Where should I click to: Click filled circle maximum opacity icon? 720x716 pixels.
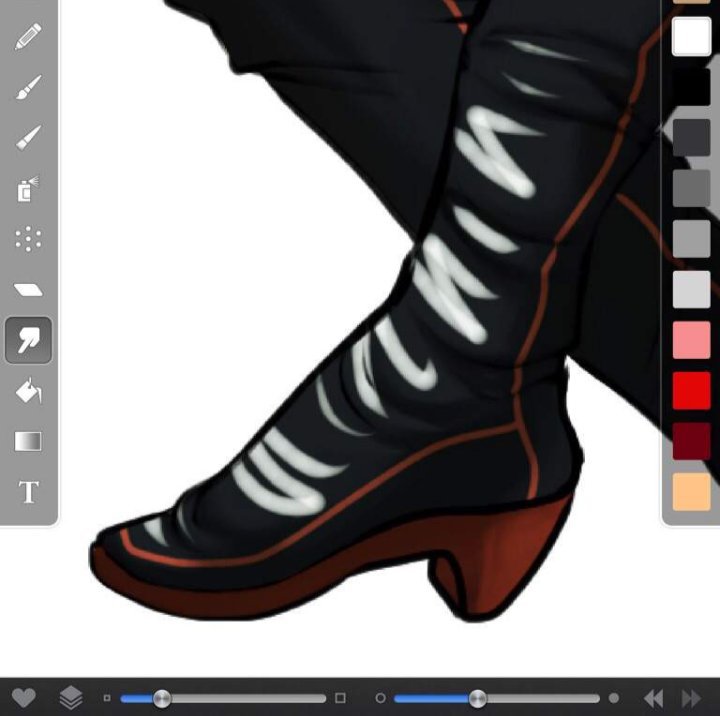pos(613,699)
